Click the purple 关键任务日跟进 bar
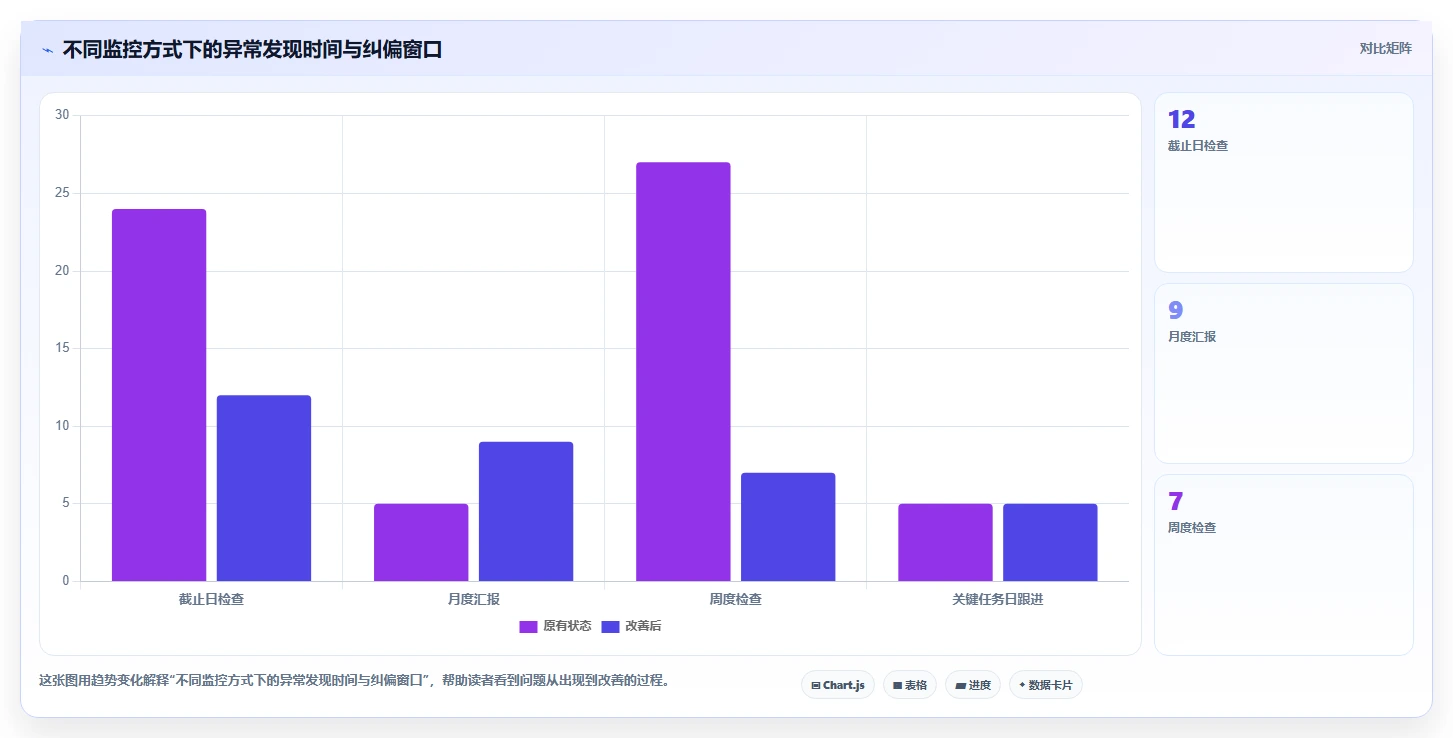 click(x=945, y=542)
